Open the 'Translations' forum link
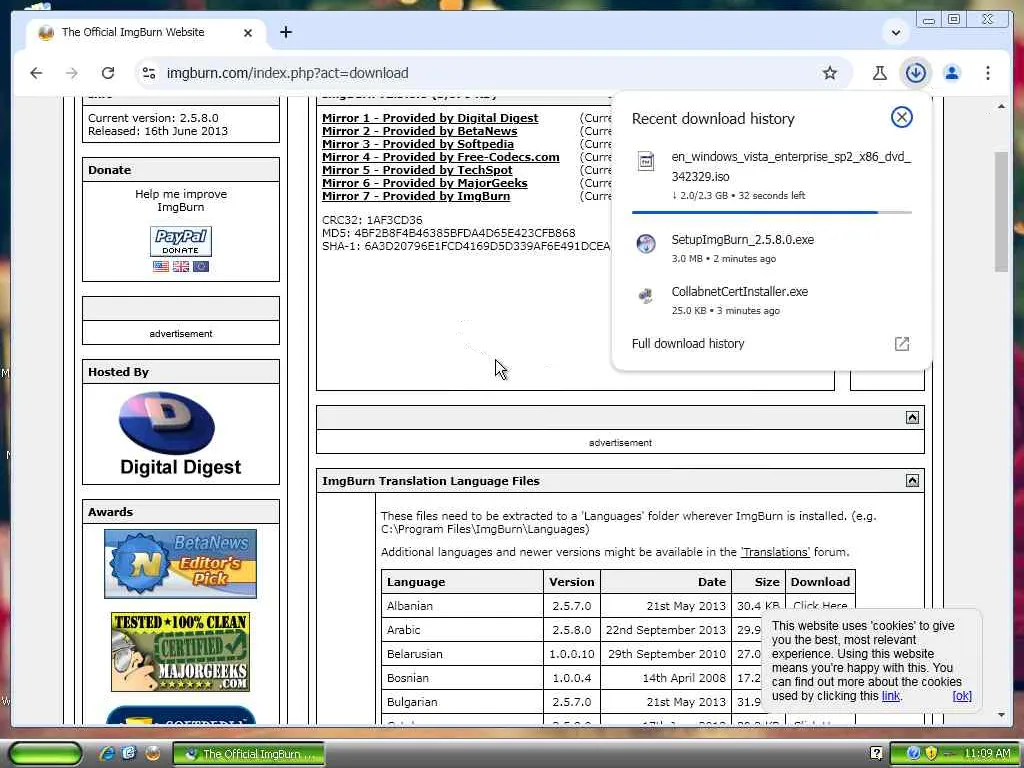This screenshot has width=1024, height=768. click(x=775, y=552)
